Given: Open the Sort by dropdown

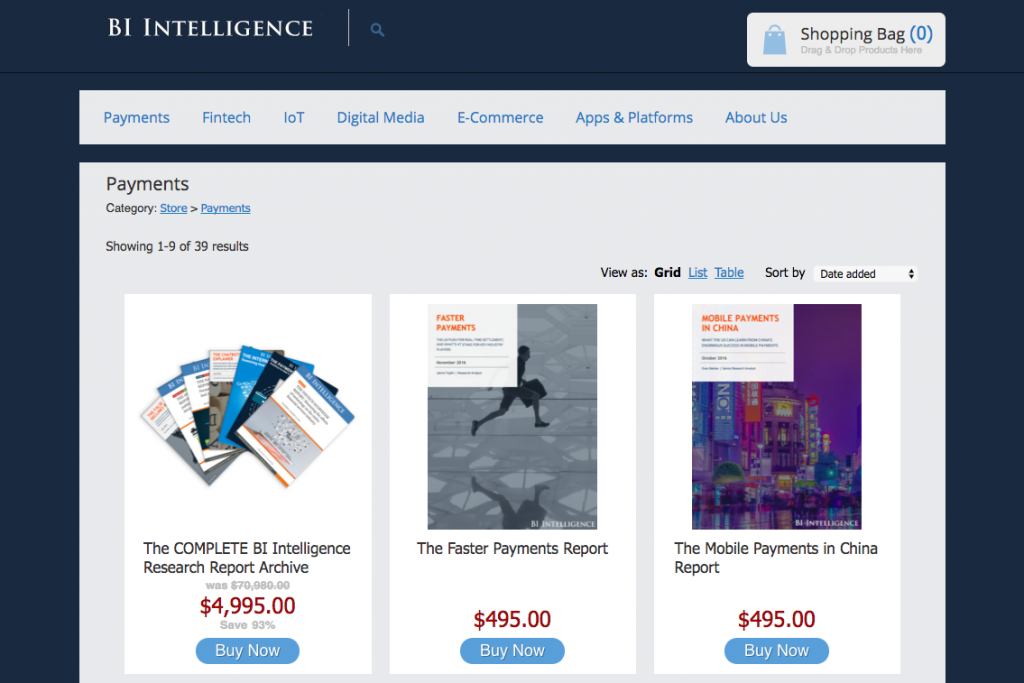Looking at the screenshot, I should click(x=864, y=272).
